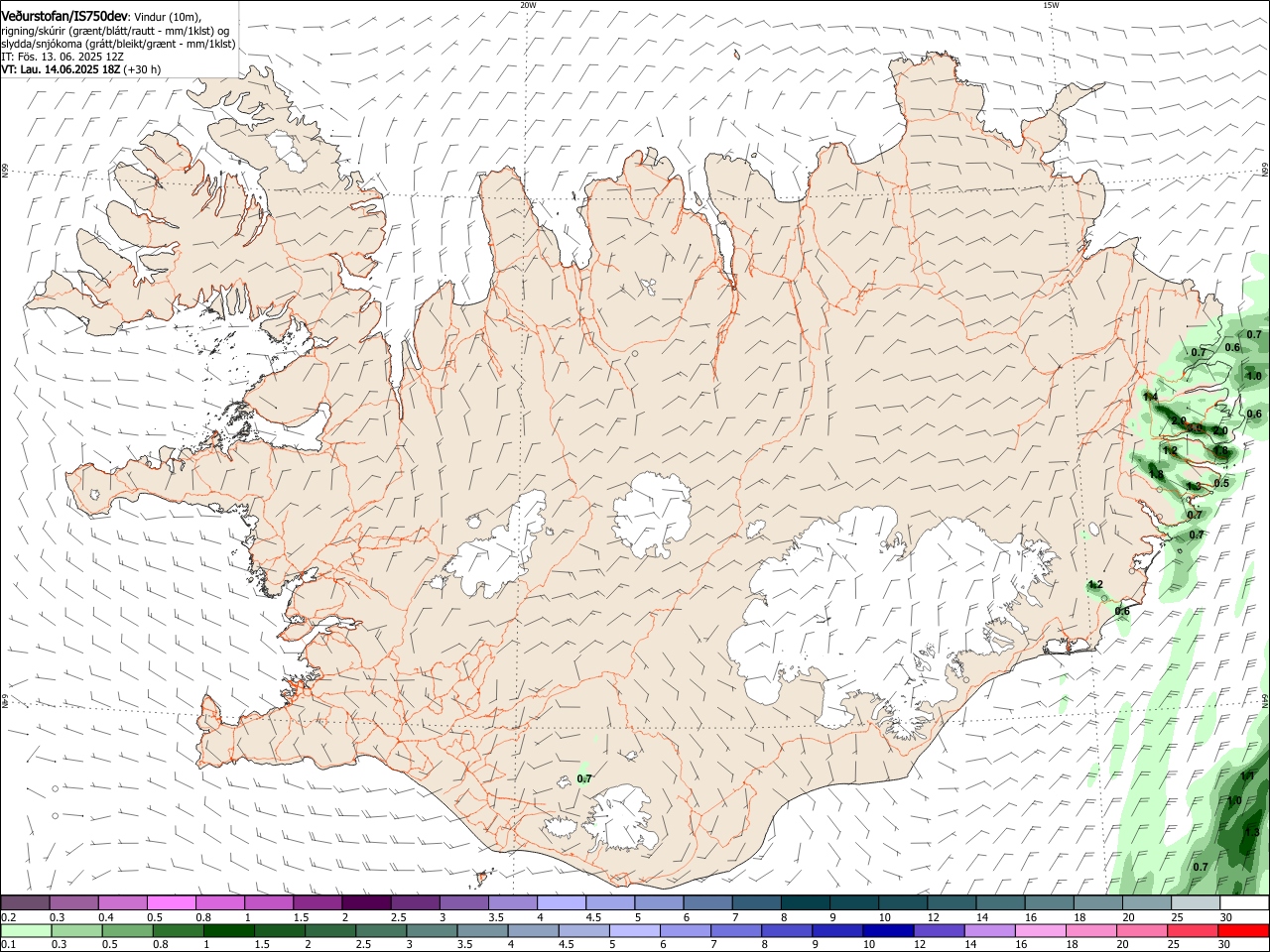Click the 0.5 precipitation value on east coast
Image resolution: width=1270 pixels, height=952 pixels.
[x=1221, y=483]
